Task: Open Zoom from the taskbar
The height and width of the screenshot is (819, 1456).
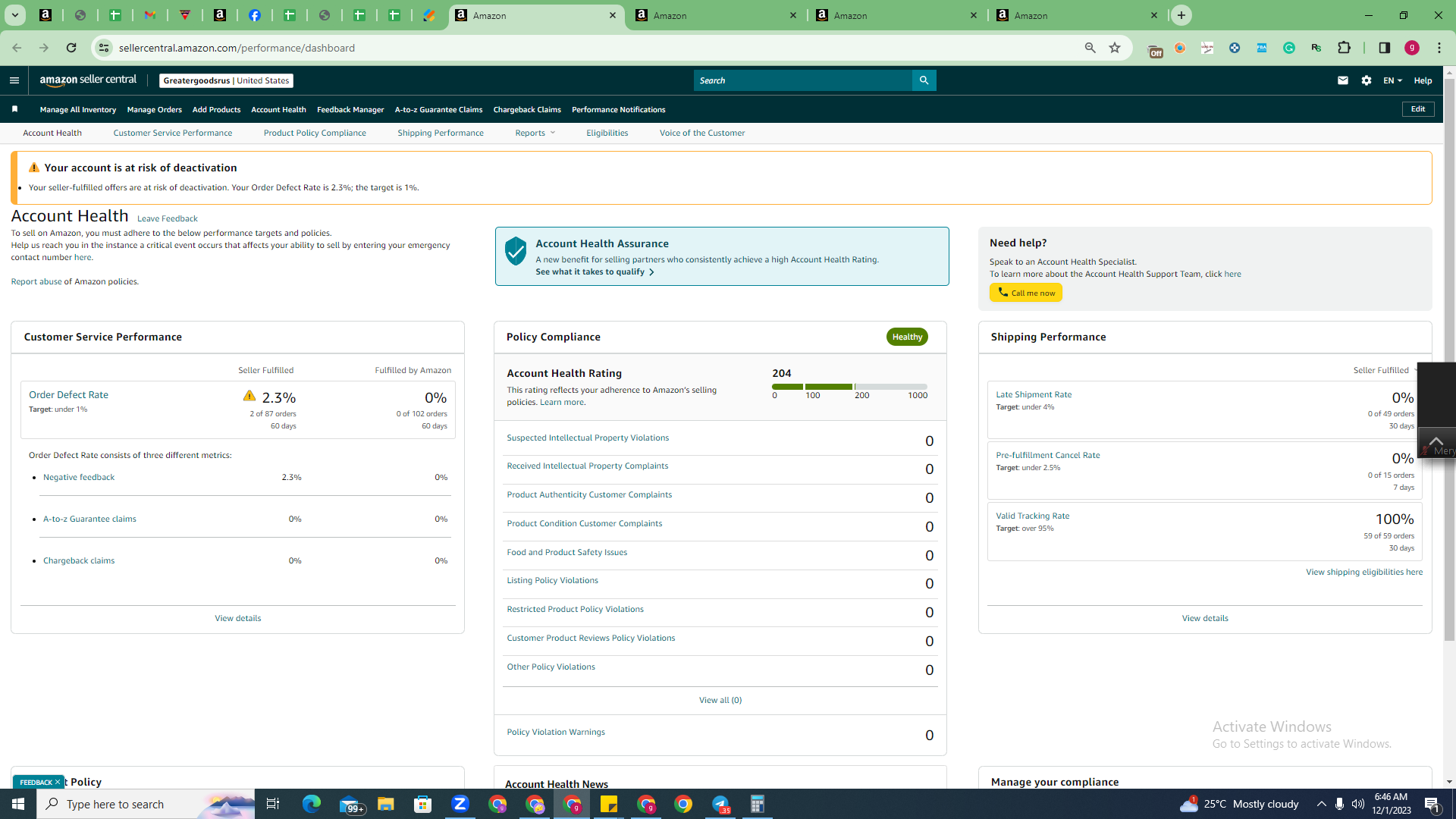Action: pos(460,804)
